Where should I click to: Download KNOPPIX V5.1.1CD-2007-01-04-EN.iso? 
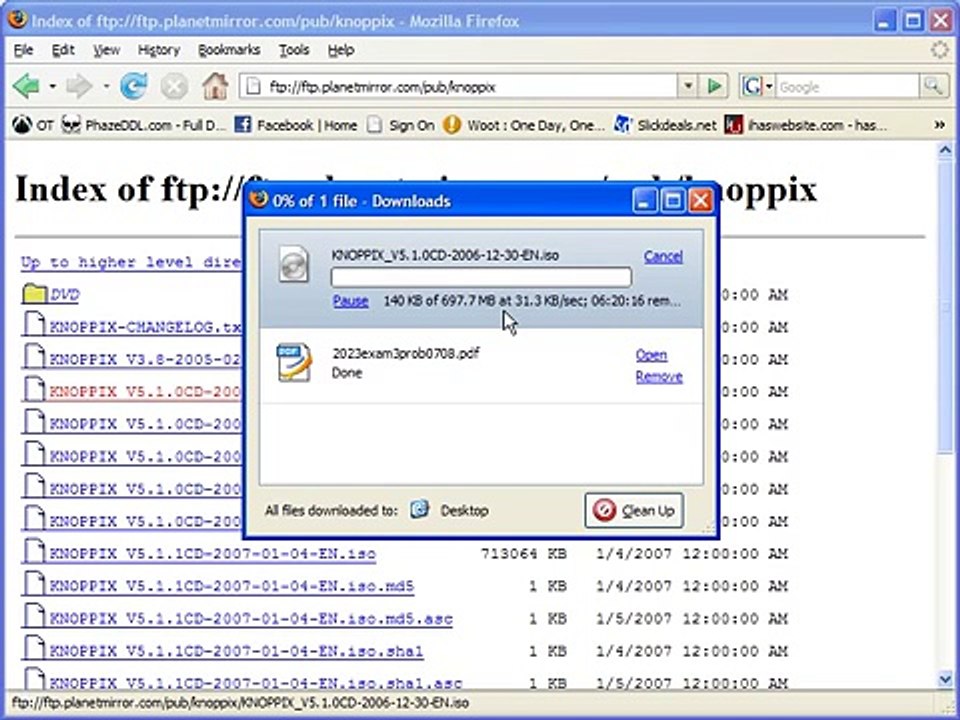(x=212, y=554)
